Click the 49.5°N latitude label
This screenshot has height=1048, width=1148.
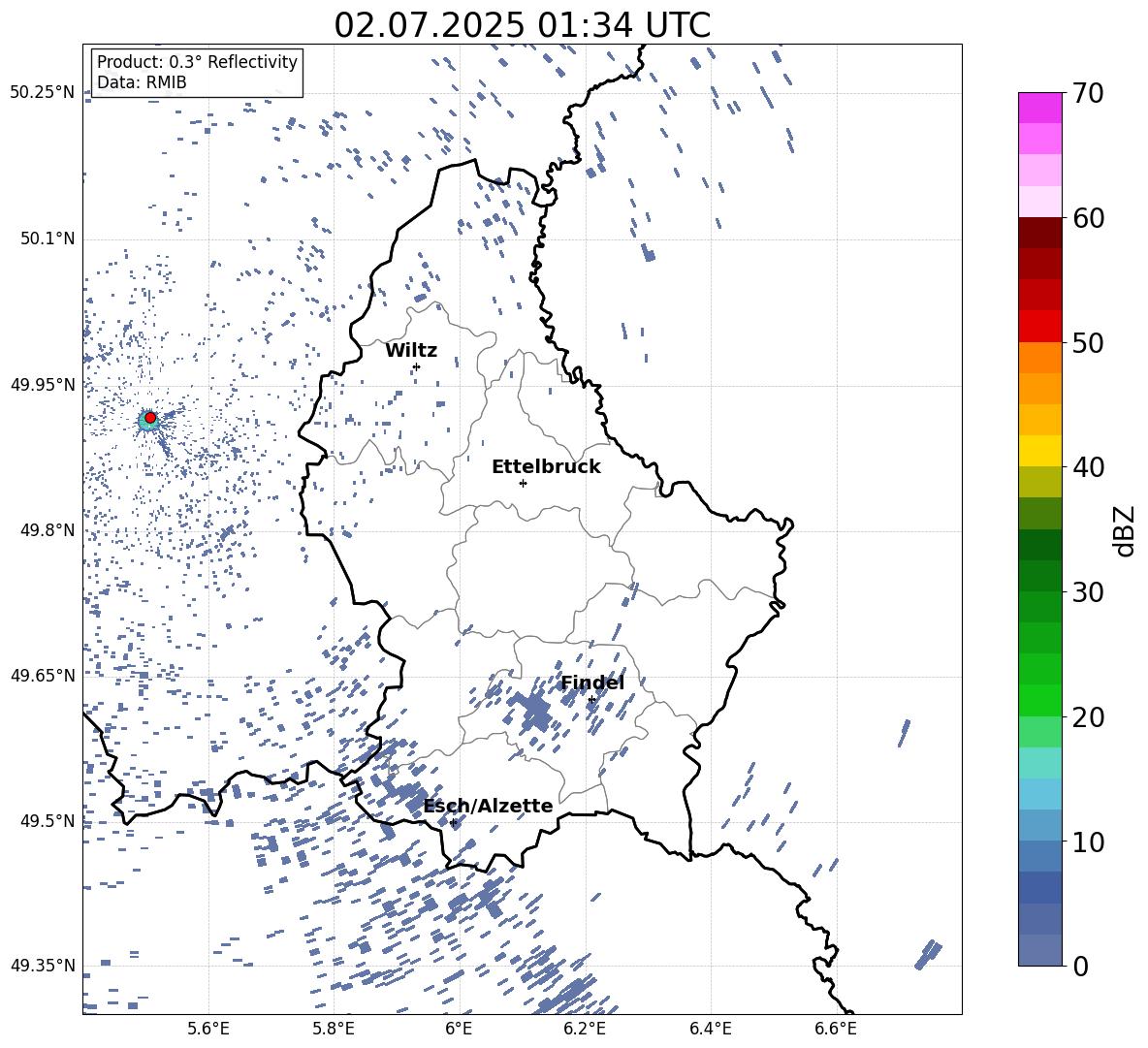click(x=48, y=821)
